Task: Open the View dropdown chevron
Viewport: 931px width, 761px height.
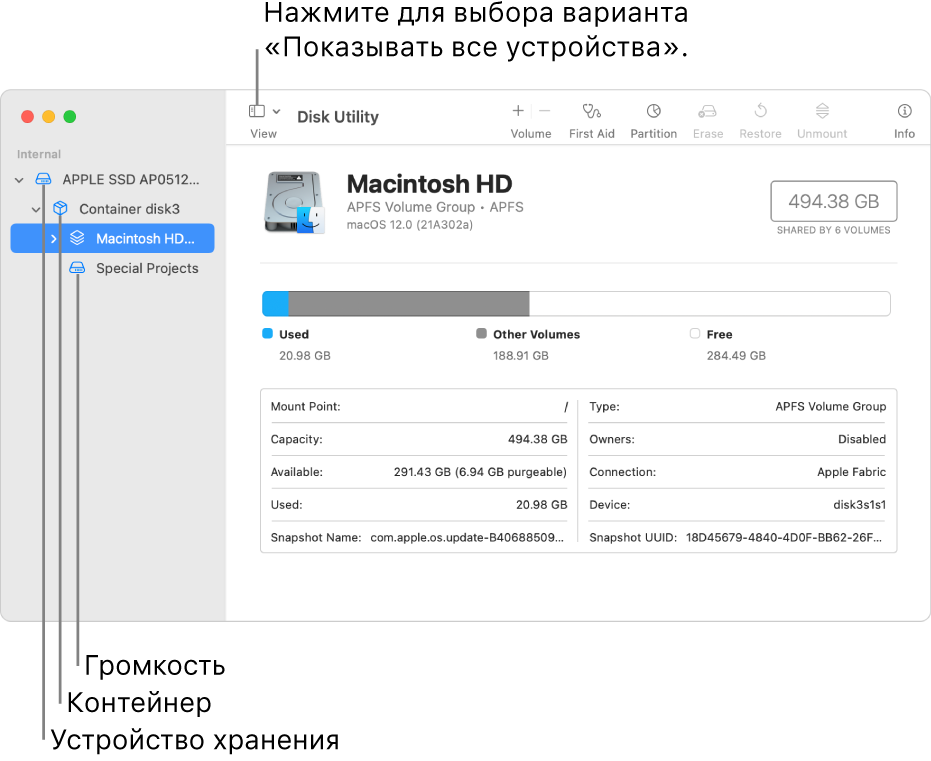Action: pyautogui.click(x=277, y=111)
